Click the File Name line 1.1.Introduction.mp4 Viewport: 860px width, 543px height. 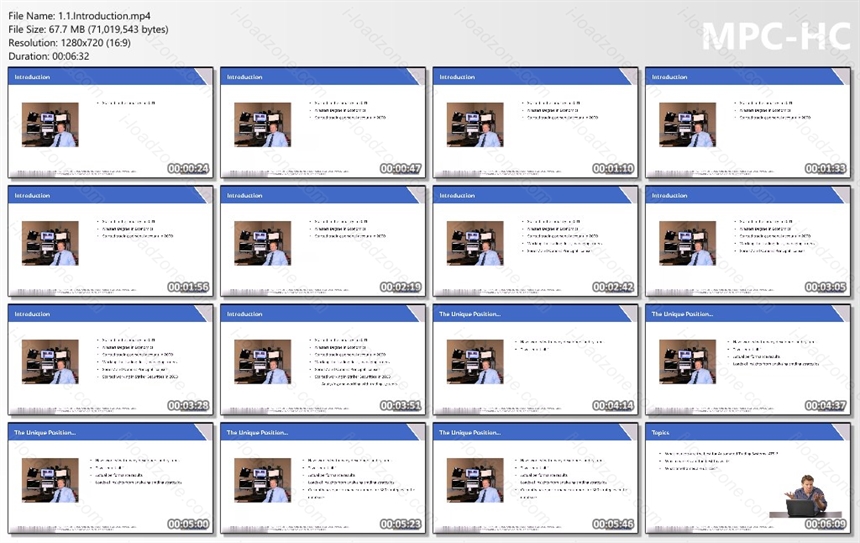click(x=80, y=16)
